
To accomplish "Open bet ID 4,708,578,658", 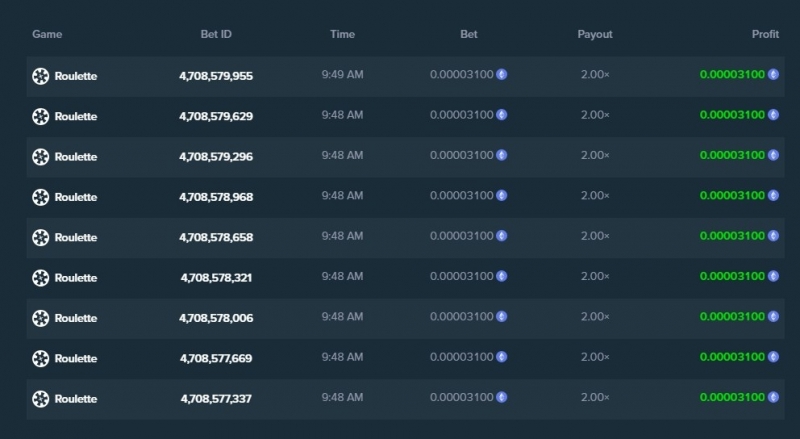I will (x=216, y=237).
